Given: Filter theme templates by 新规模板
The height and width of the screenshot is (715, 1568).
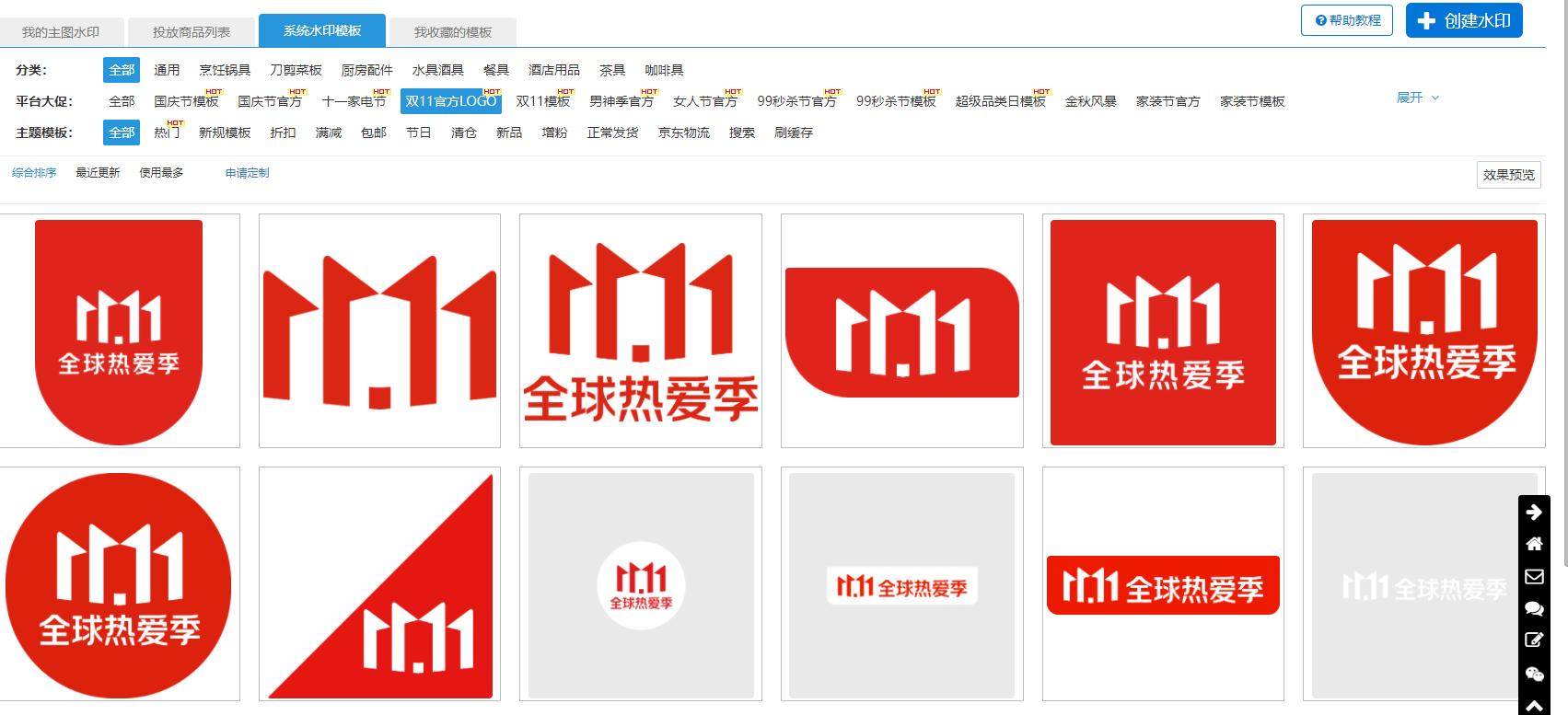Looking at the screenshot, I should pyautogui.click(x=225, y=133).
